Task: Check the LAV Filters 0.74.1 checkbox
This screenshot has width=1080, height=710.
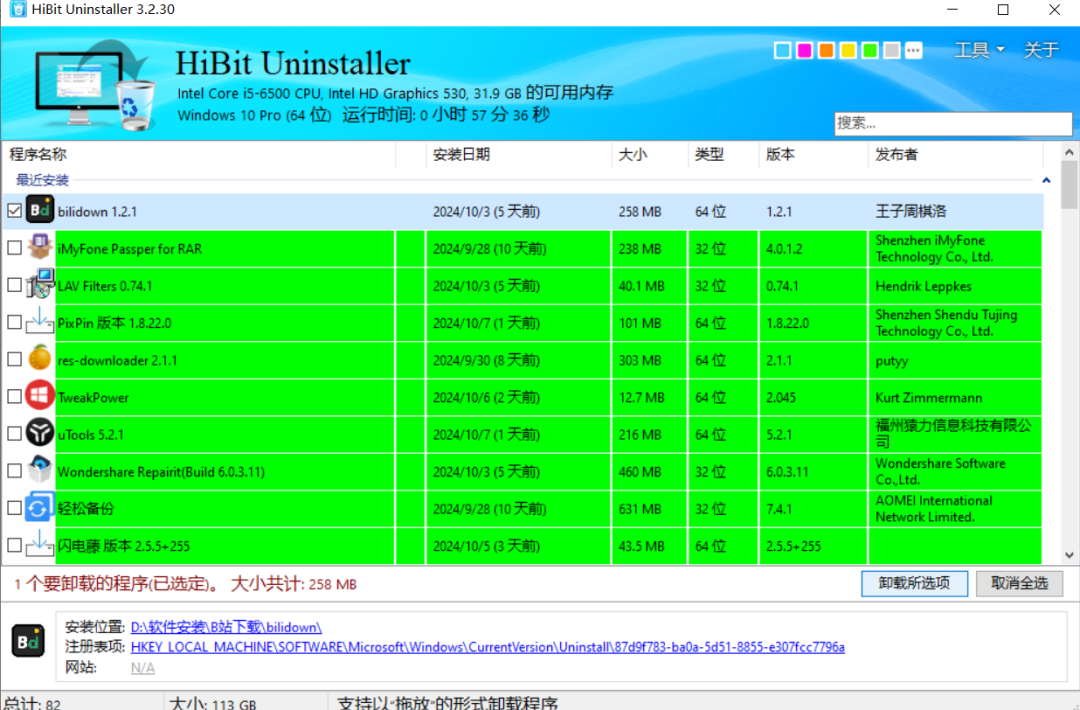Action: pyautogui.click(x=12, y=286)
